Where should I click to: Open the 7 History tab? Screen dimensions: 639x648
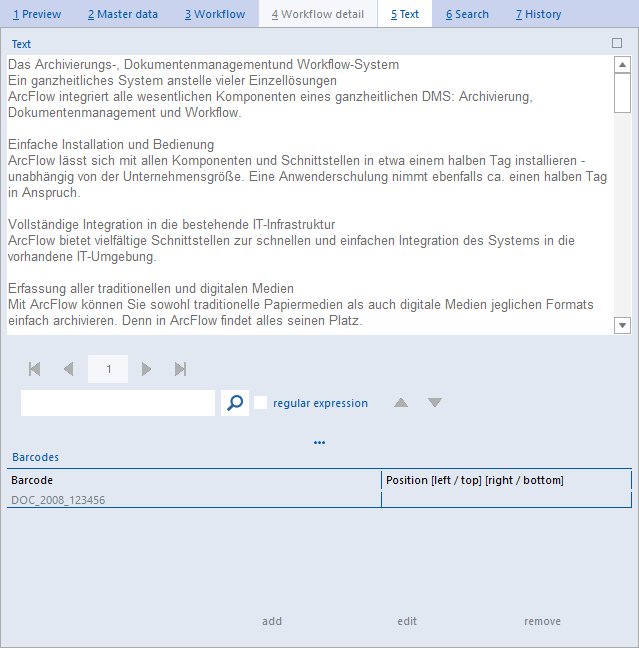538,14
